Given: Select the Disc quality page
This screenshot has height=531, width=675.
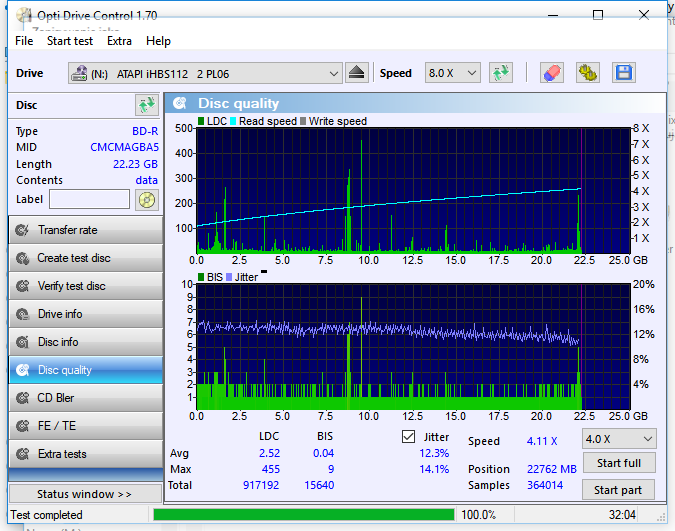Looking at the screenshot, I should [x=86, y=370].
